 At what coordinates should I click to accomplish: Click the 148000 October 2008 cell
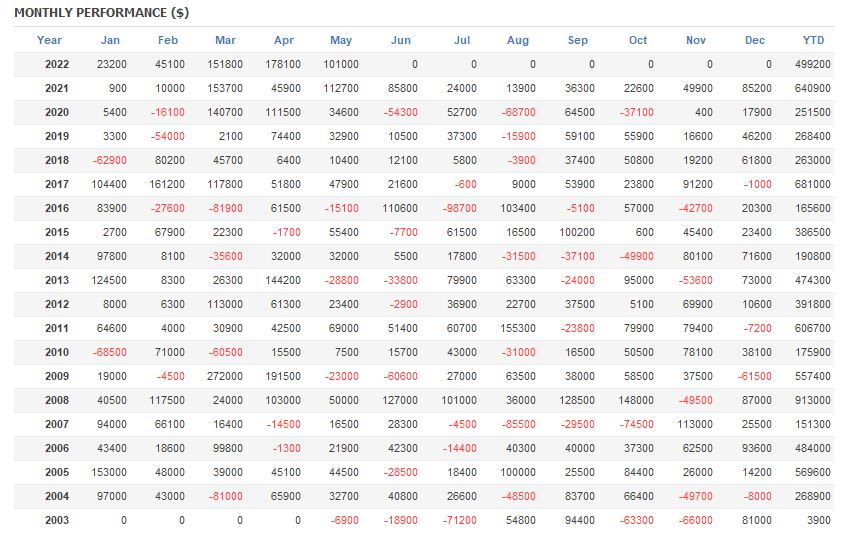point(636,400)
